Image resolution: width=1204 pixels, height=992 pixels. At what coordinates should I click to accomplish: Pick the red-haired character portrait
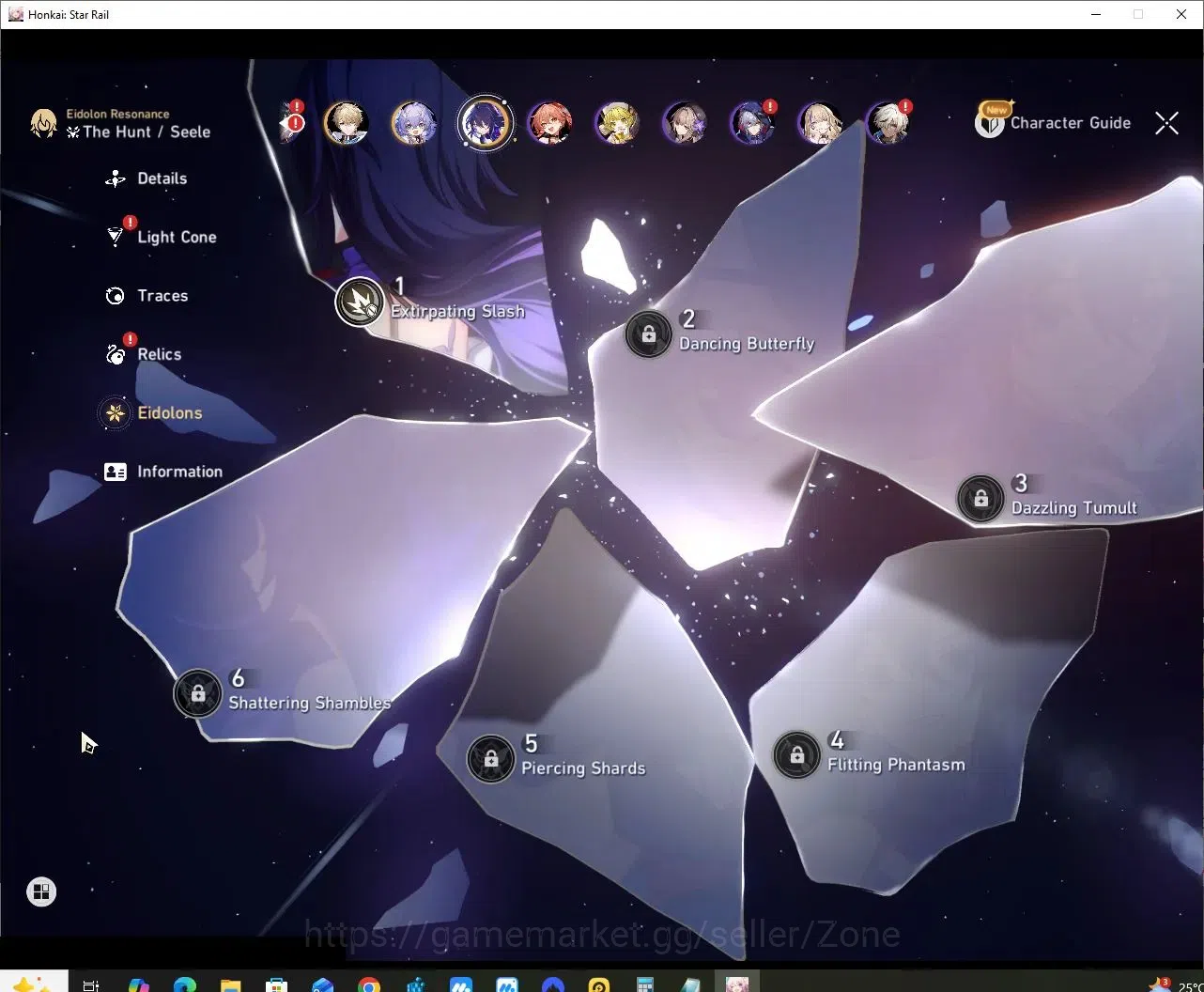coord(549,123)
